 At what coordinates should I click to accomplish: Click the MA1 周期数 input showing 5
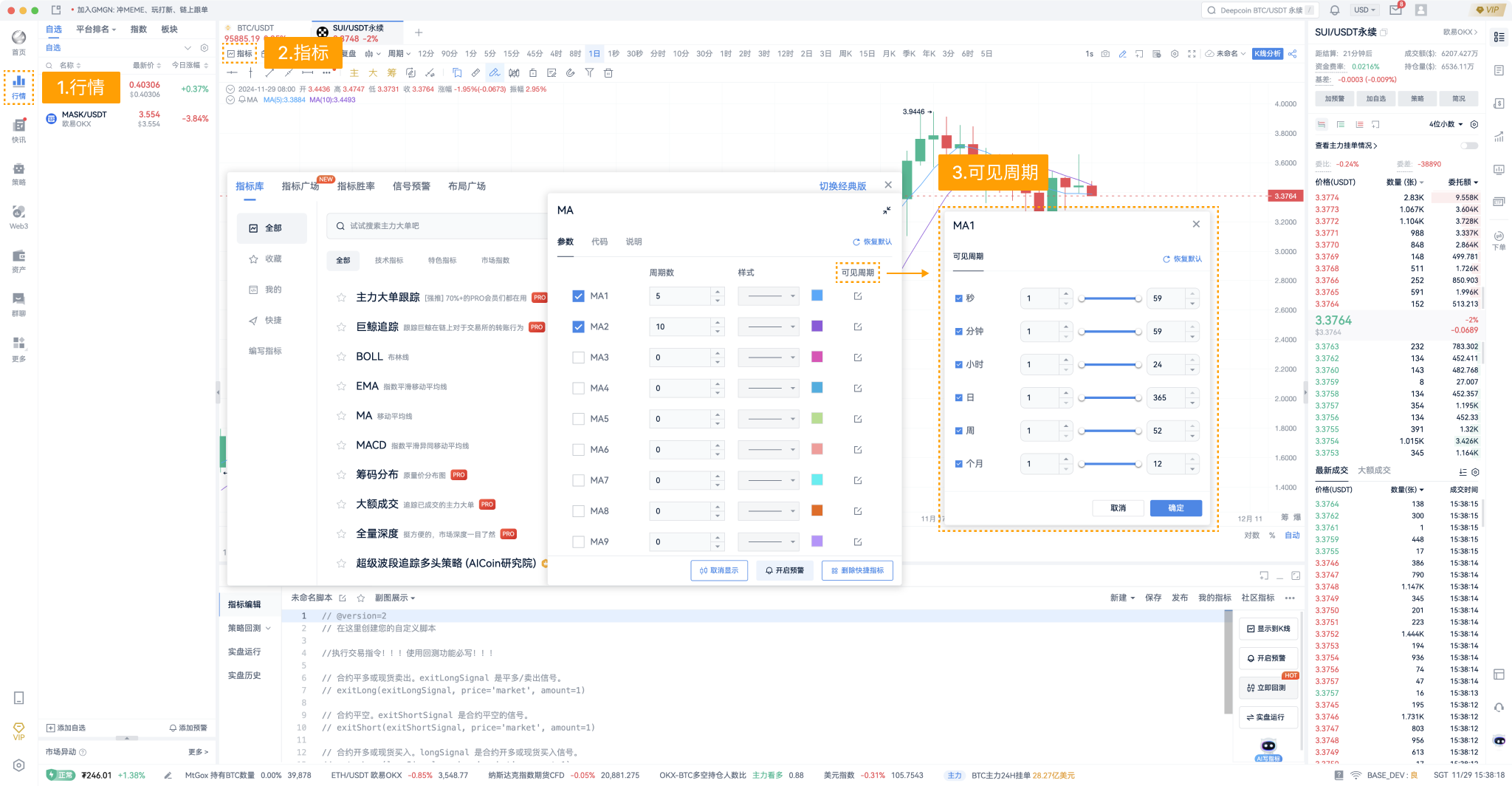coord(687,296)
